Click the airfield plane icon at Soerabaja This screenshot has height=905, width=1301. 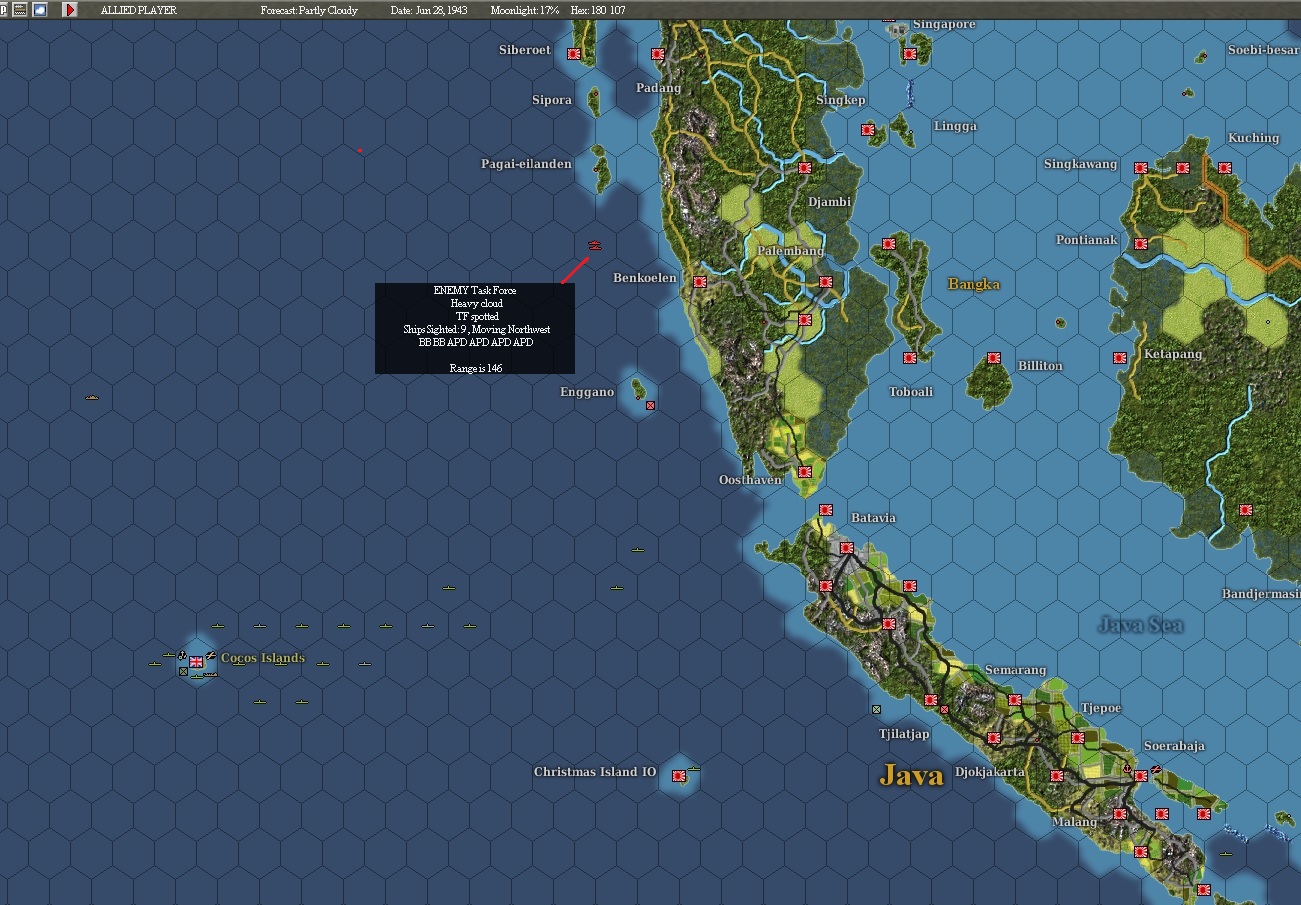coord(1155,770)
